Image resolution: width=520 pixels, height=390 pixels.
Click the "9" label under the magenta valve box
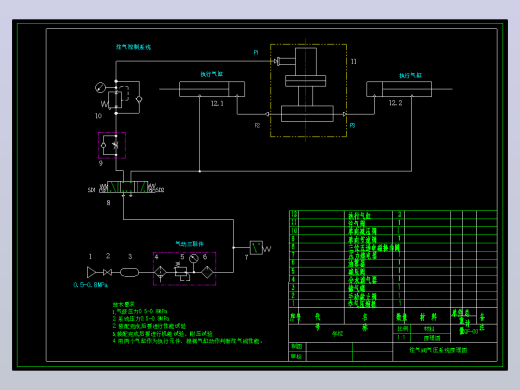(101, 163)
